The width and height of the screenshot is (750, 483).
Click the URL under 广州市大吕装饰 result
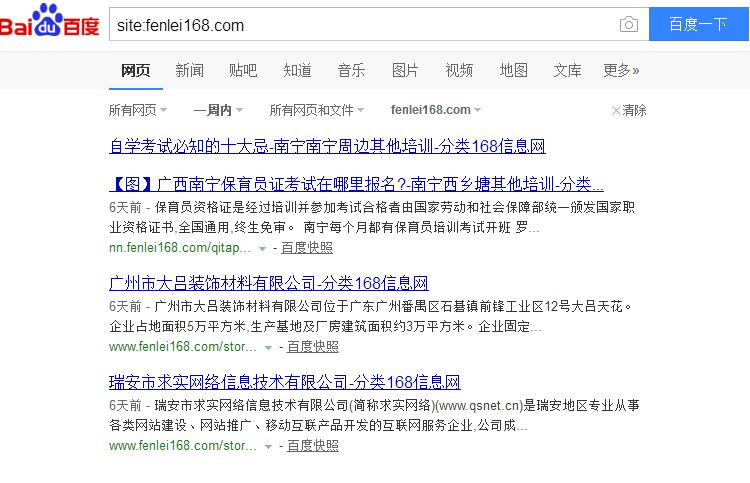[183, 347]
